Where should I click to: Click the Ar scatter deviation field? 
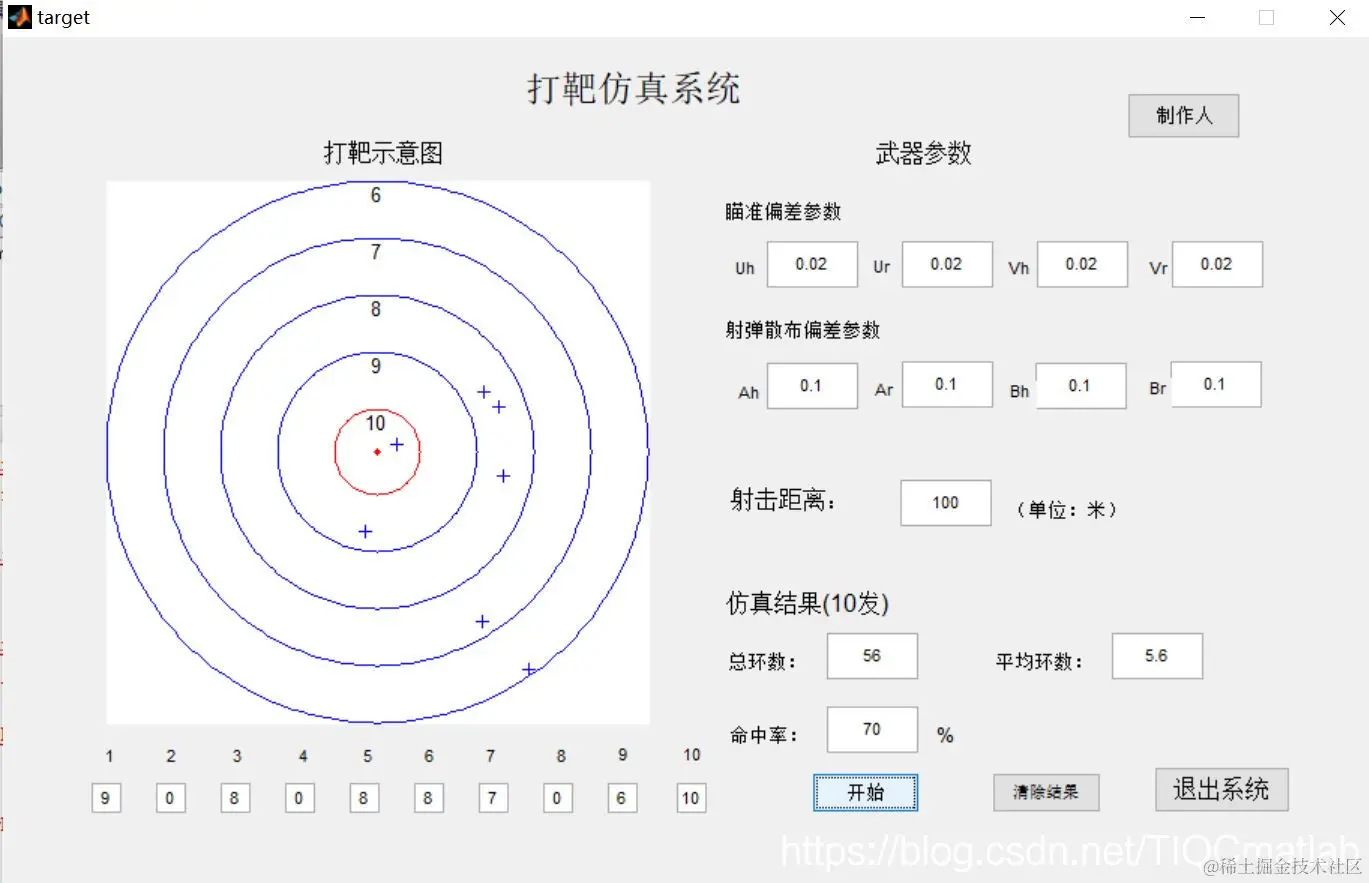click(x=946, y=384)
